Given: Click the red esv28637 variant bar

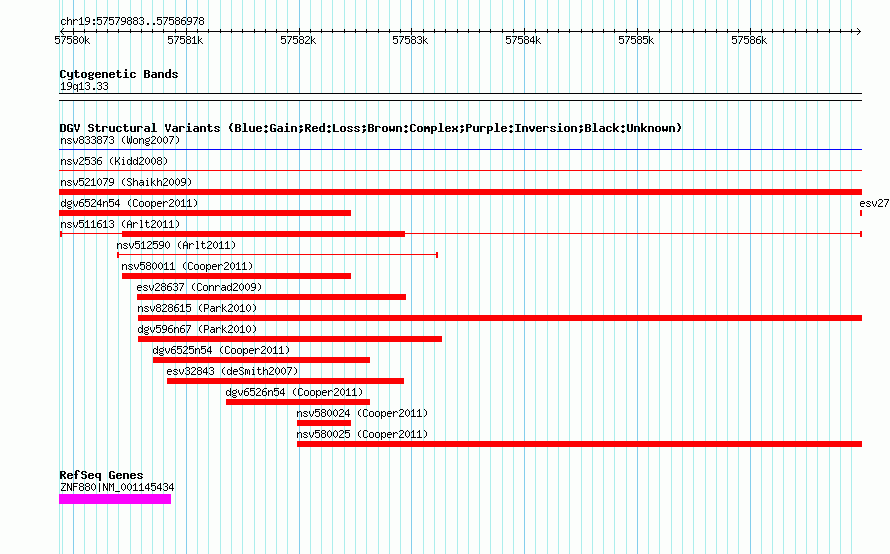Looking at the screenshot, I should pos(271,297).
